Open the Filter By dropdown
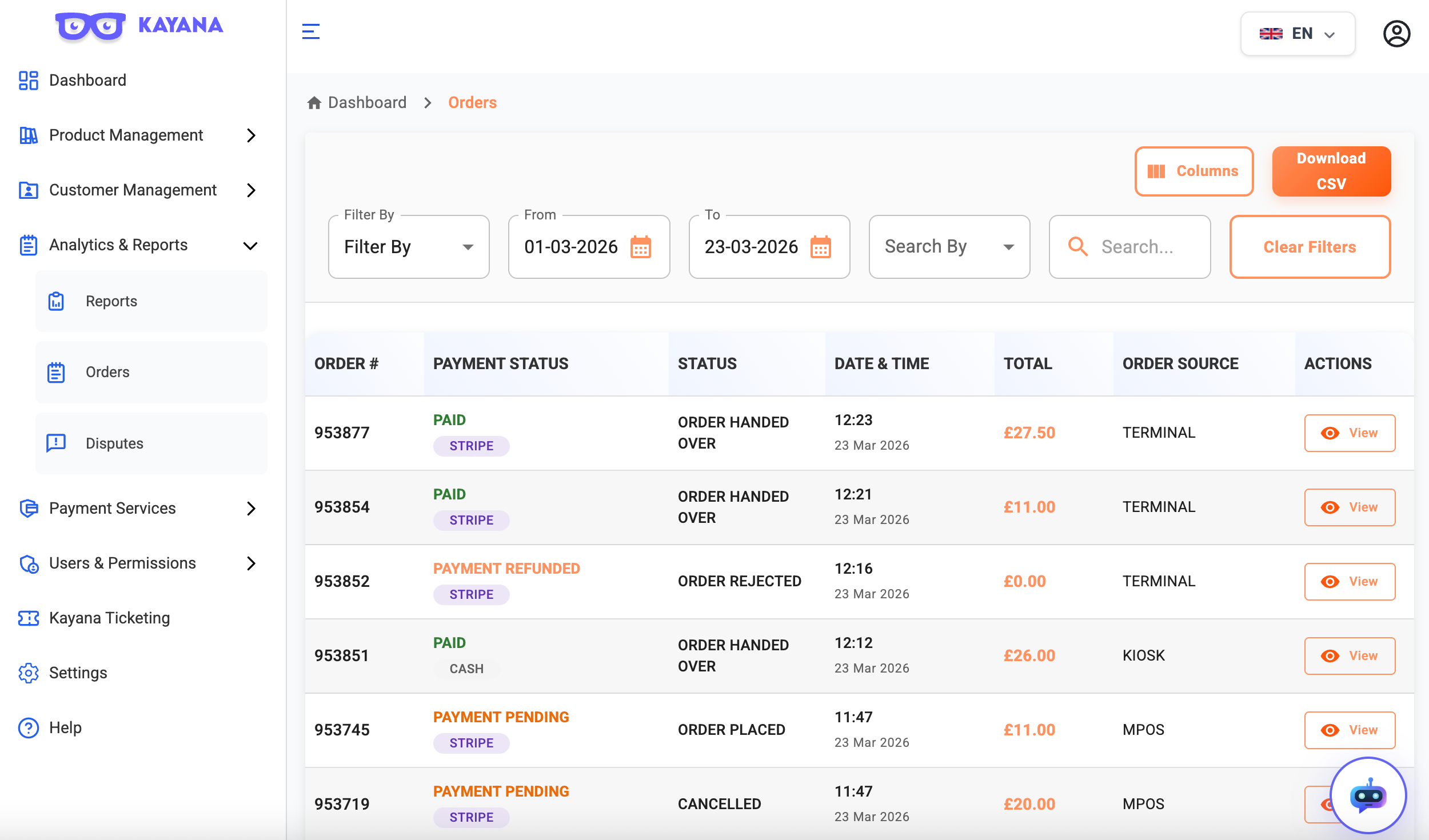 point(409,247)
